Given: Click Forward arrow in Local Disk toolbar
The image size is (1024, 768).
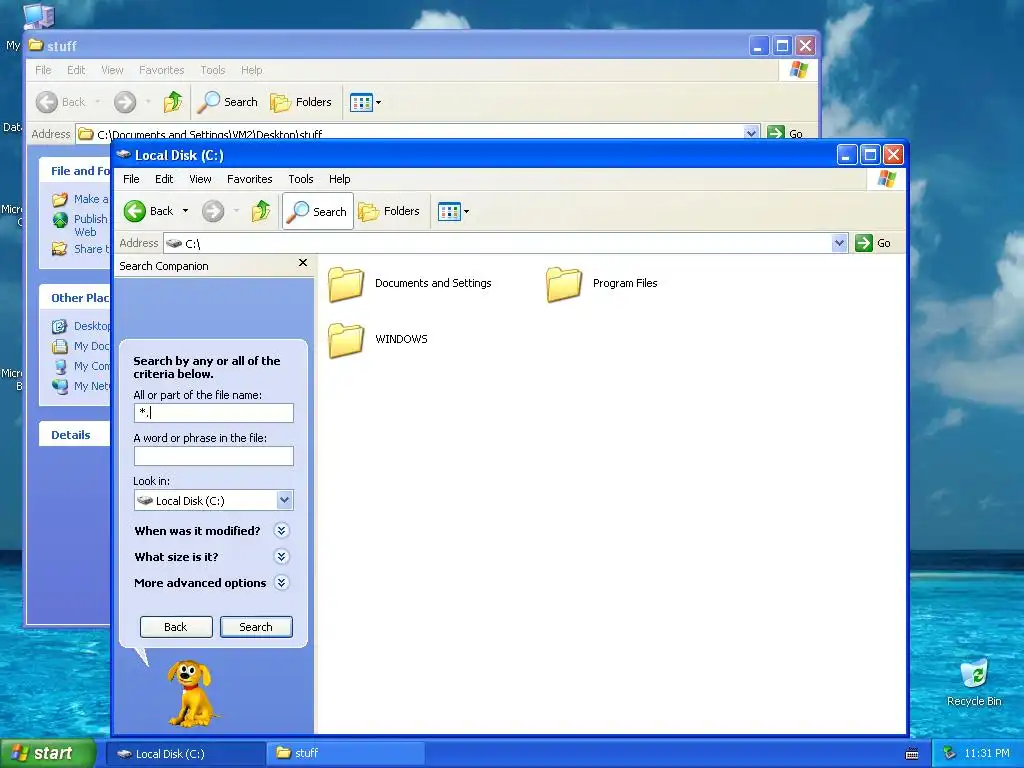Looking at the screenshot, I should (213, 211).
